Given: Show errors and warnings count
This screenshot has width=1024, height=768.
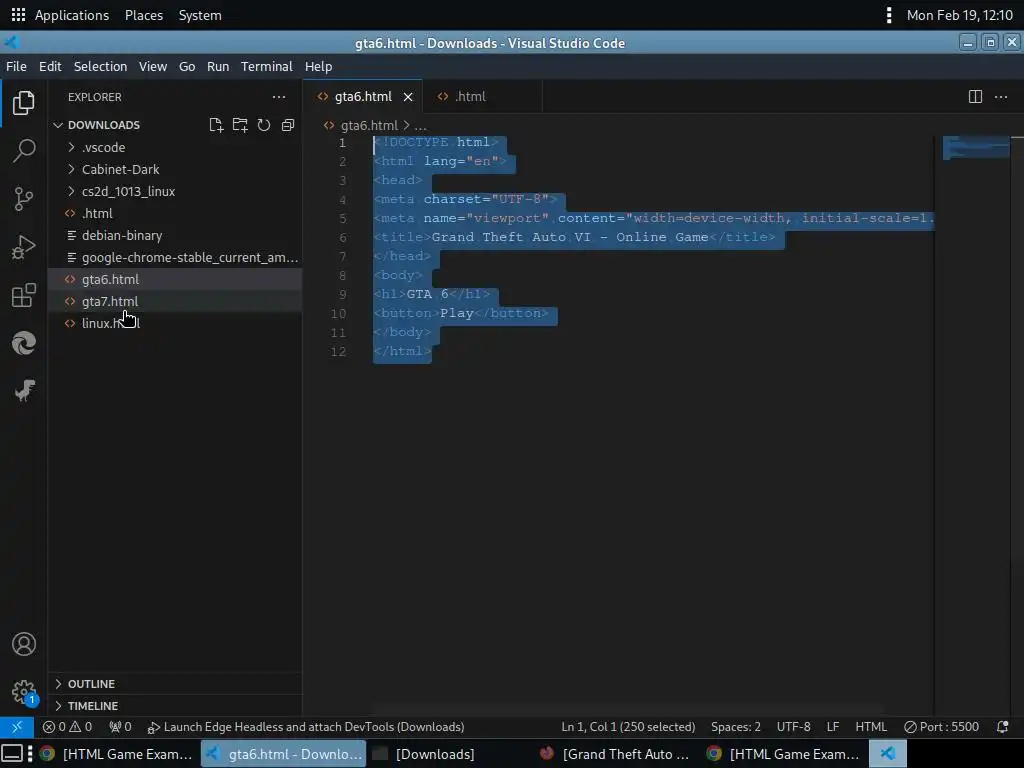Looking at the screenshot, I should pos(67,727).
